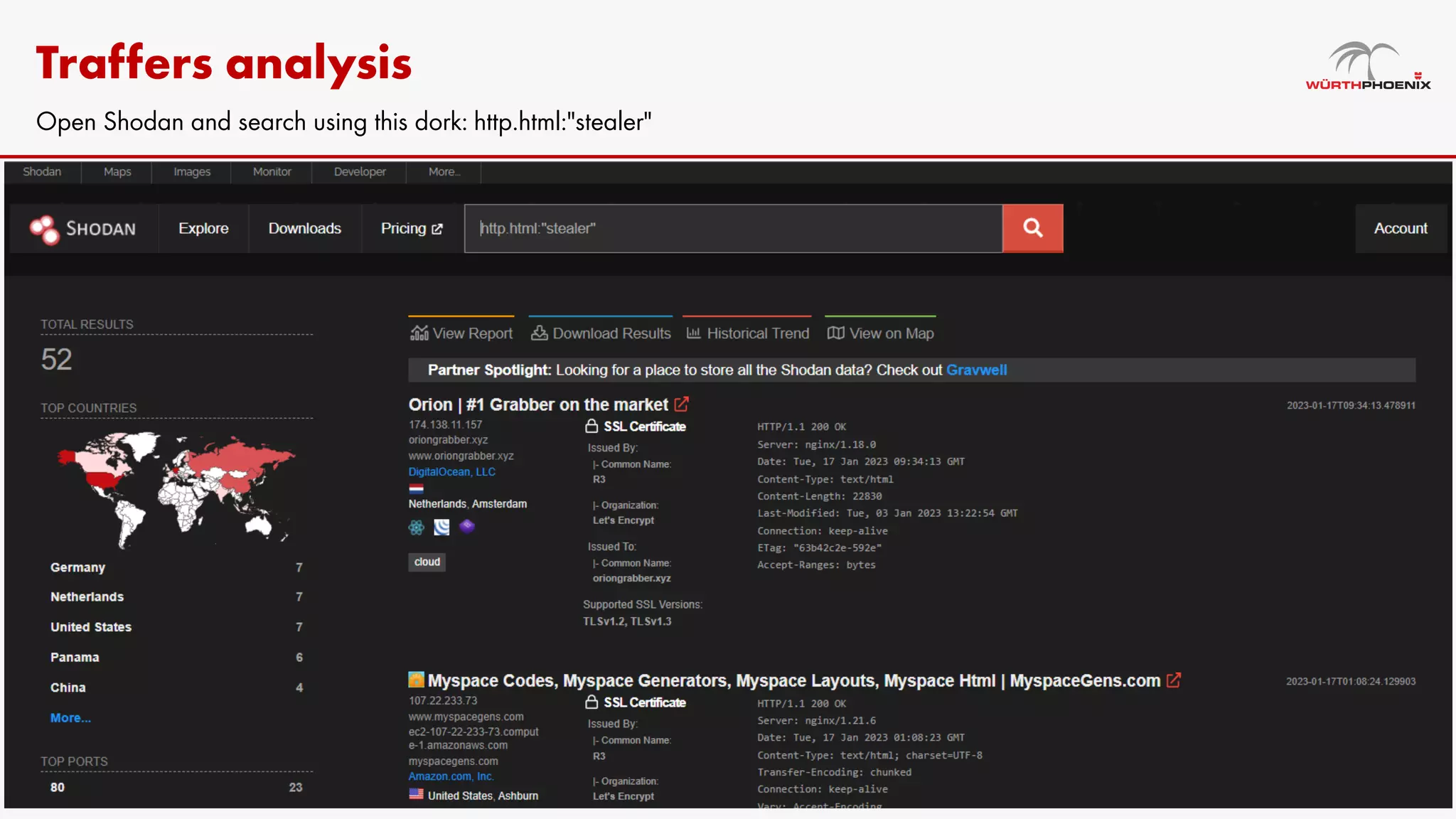The width and height of the screenshot is (1456, 819).
Task: Click hostname www.oriongrabber.xyz
Action: tap(461, 456)
